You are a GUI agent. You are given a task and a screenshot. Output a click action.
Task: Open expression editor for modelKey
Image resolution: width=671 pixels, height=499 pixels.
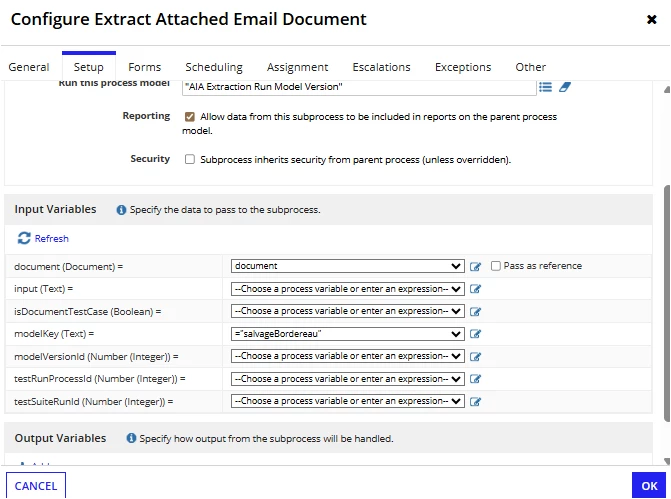click(x=475, y=334)
